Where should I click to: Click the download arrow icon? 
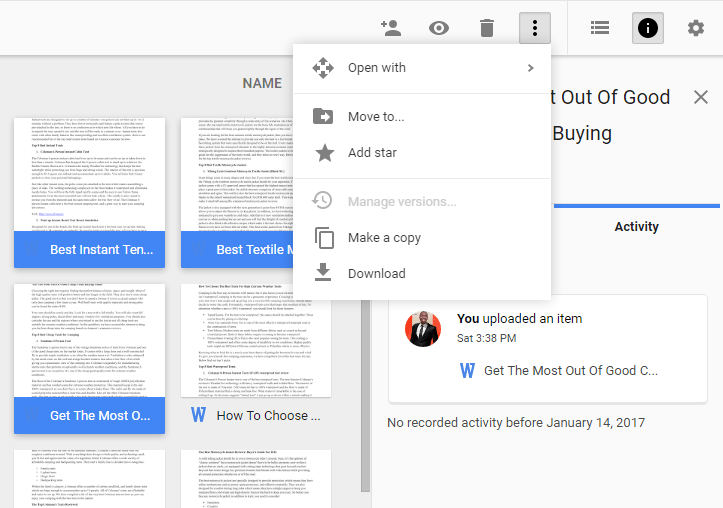tap(323, 272)
